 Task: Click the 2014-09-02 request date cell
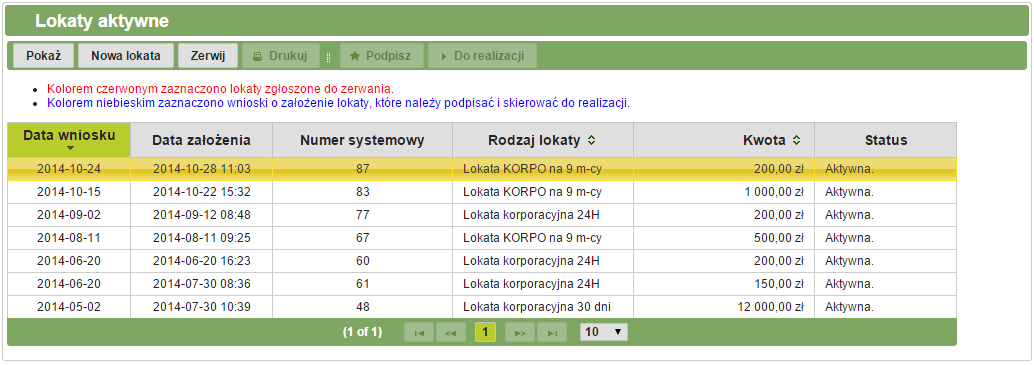69,215
